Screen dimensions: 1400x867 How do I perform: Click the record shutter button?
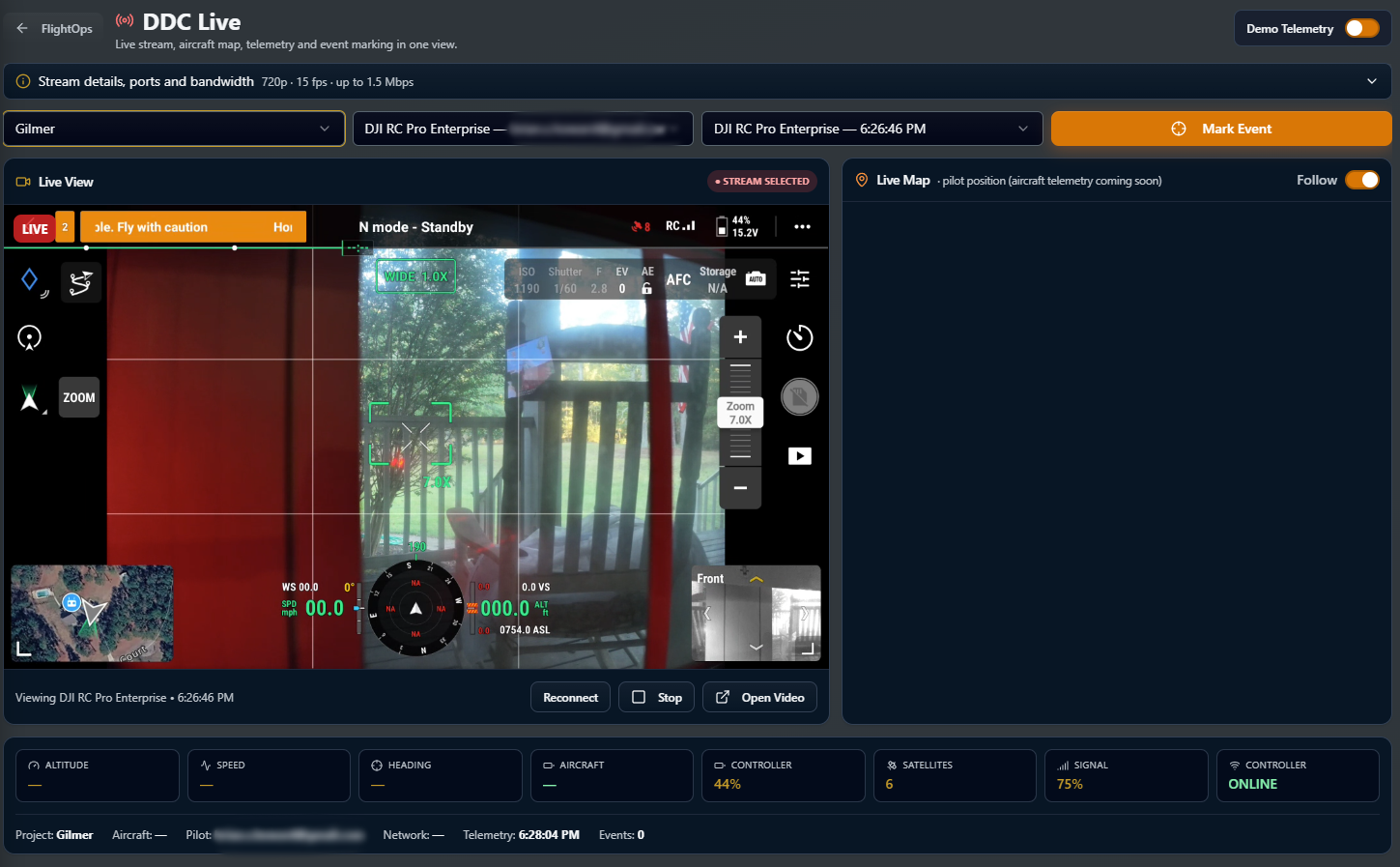pos(800,397)
